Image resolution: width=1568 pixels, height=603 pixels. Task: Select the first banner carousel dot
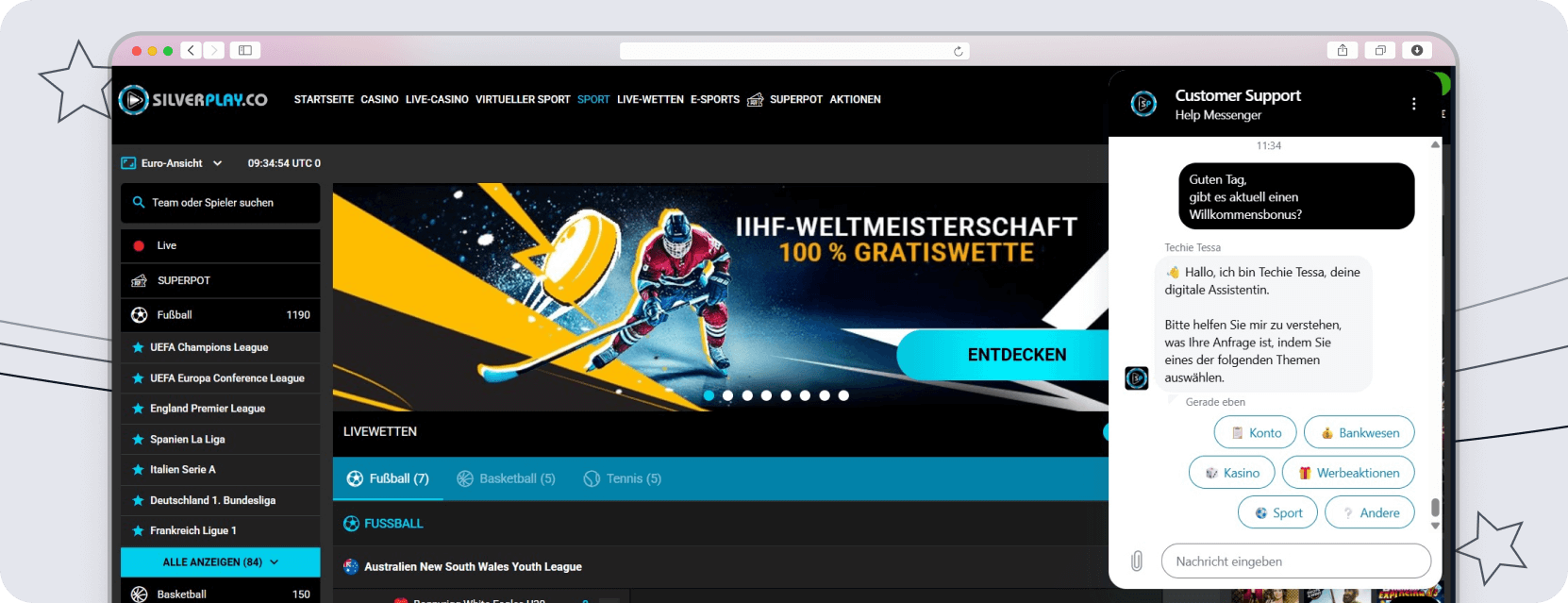click(x=709, y=395)
